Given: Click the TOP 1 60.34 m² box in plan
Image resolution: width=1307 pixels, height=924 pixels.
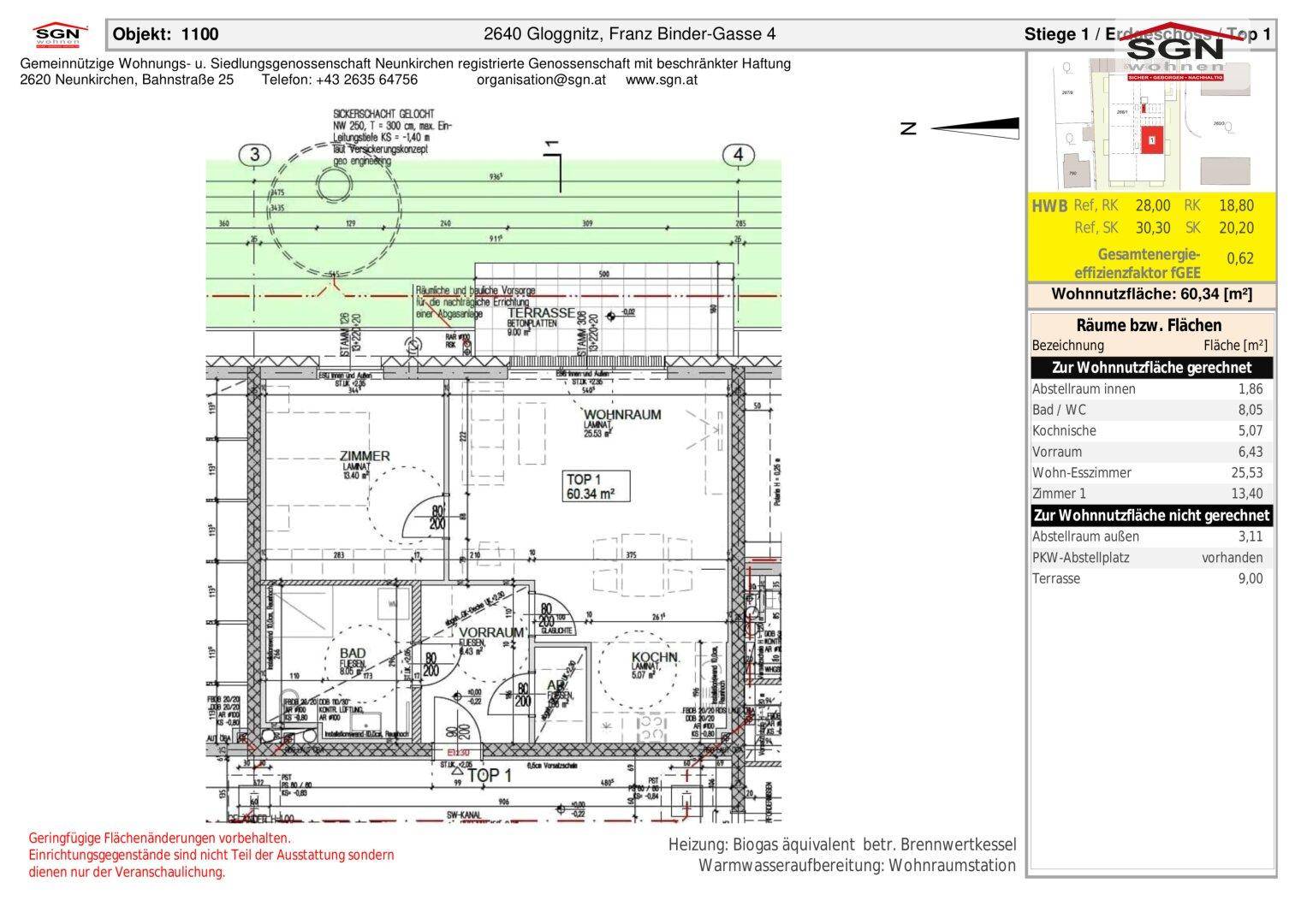Looking at the screenshot, I should (x=597, y=487).
